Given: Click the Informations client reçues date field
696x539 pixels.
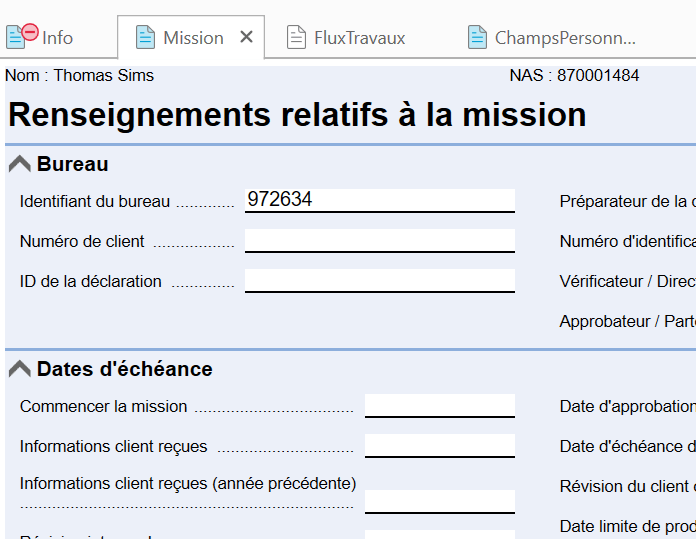Looking at the screenshot, I should tap(439, 445).
